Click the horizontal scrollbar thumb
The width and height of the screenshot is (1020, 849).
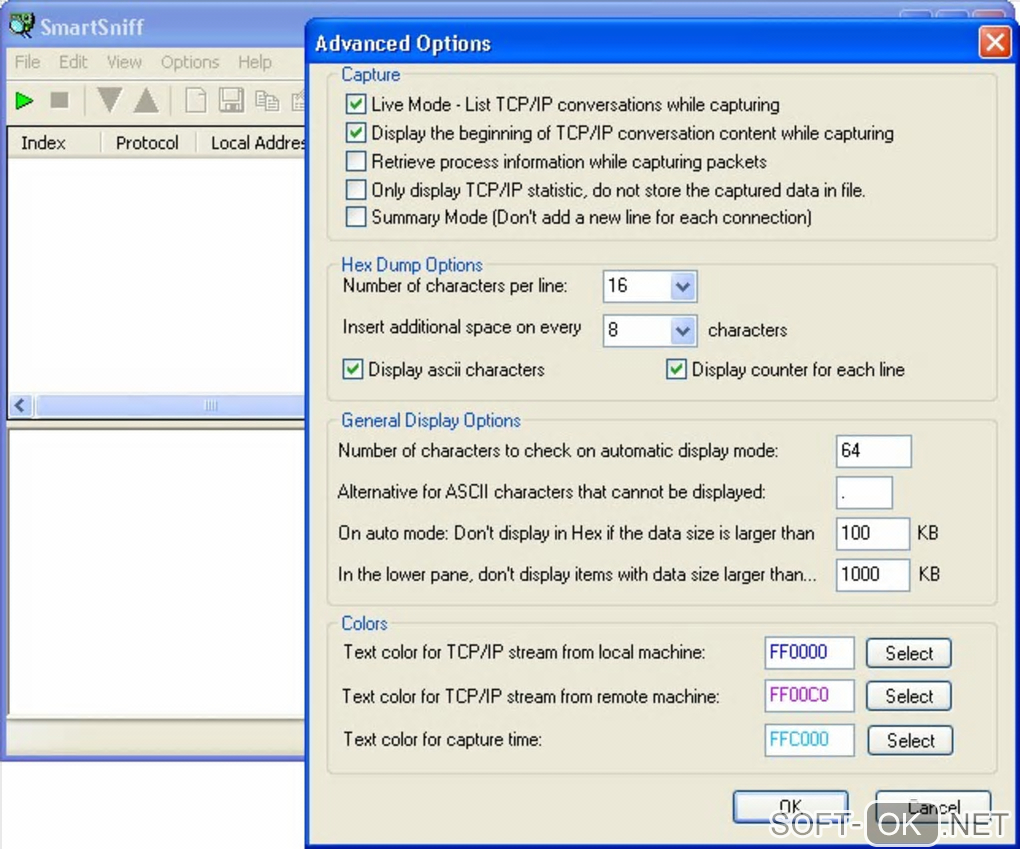(170, 405)
